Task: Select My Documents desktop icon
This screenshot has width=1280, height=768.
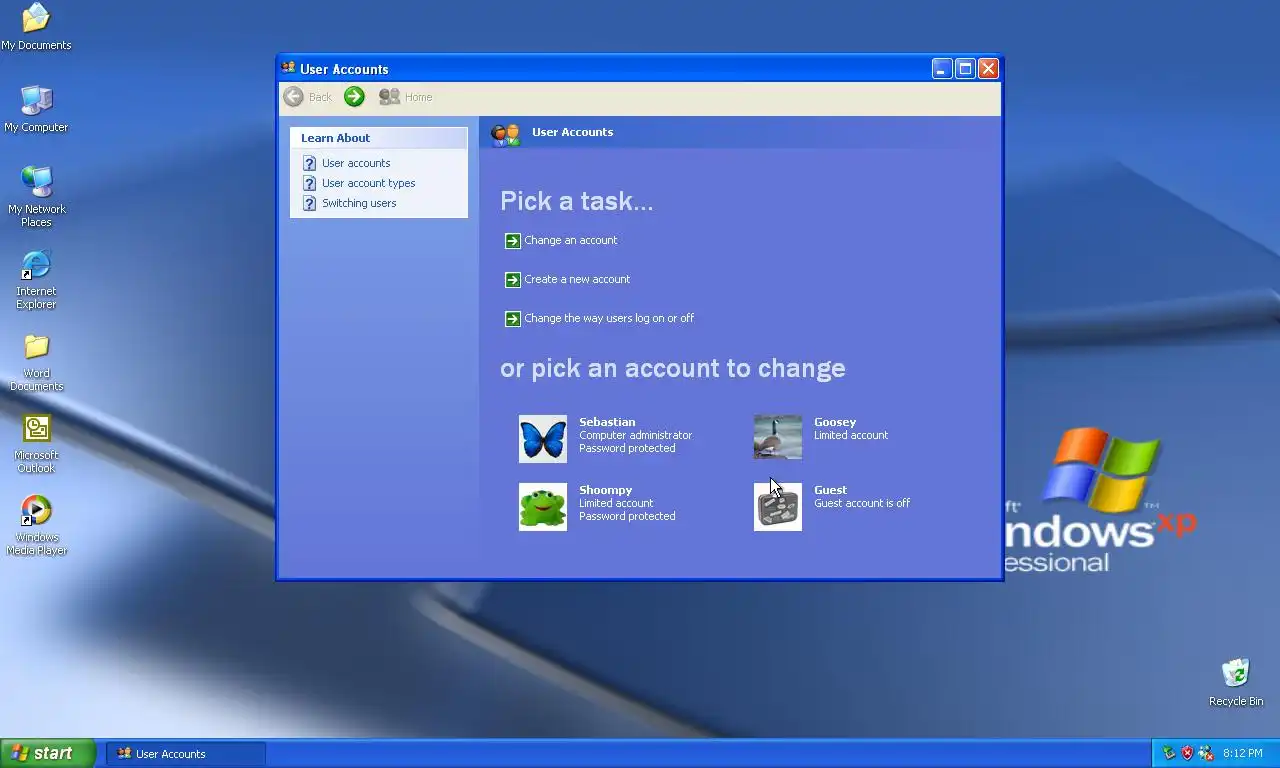Action: click(x=36, y=27)
